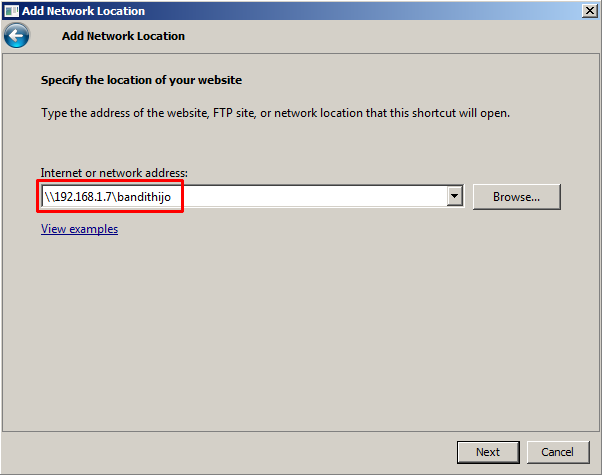Close the Add Network Location dialog
The width and height of the screenshot is (602, 475).
(591, 10)
